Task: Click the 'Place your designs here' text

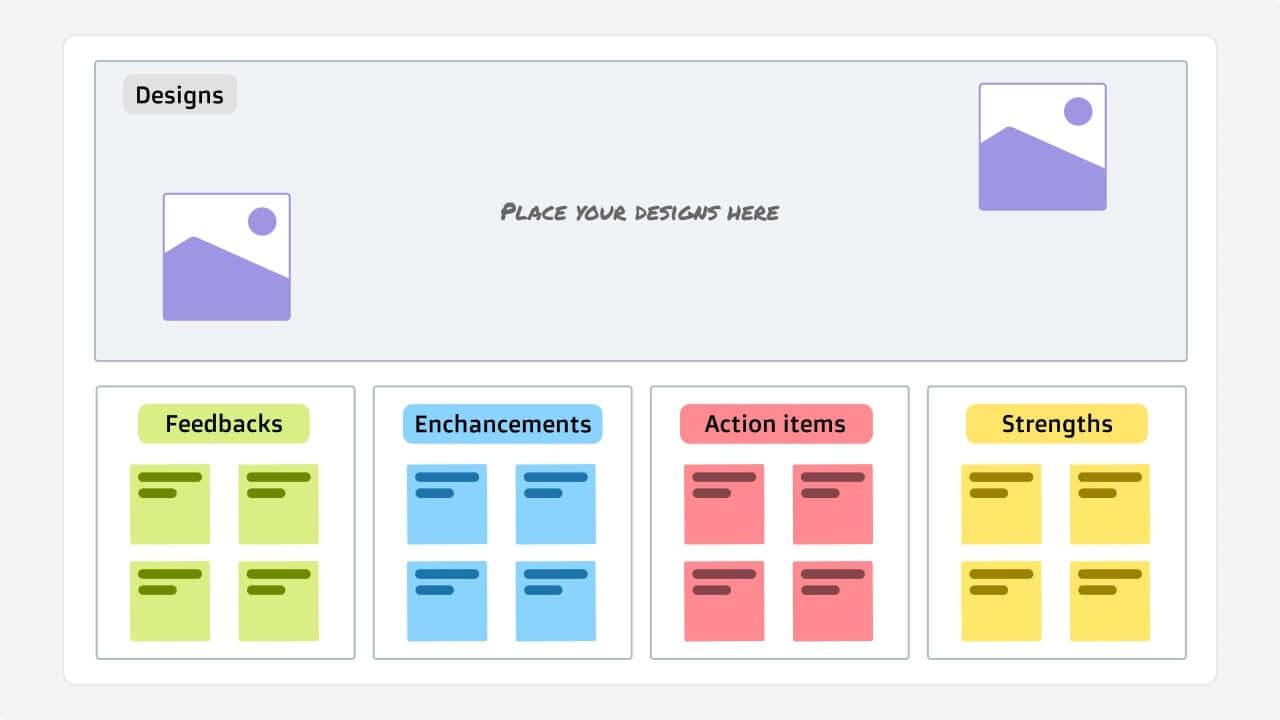Action: coord(640,212)
